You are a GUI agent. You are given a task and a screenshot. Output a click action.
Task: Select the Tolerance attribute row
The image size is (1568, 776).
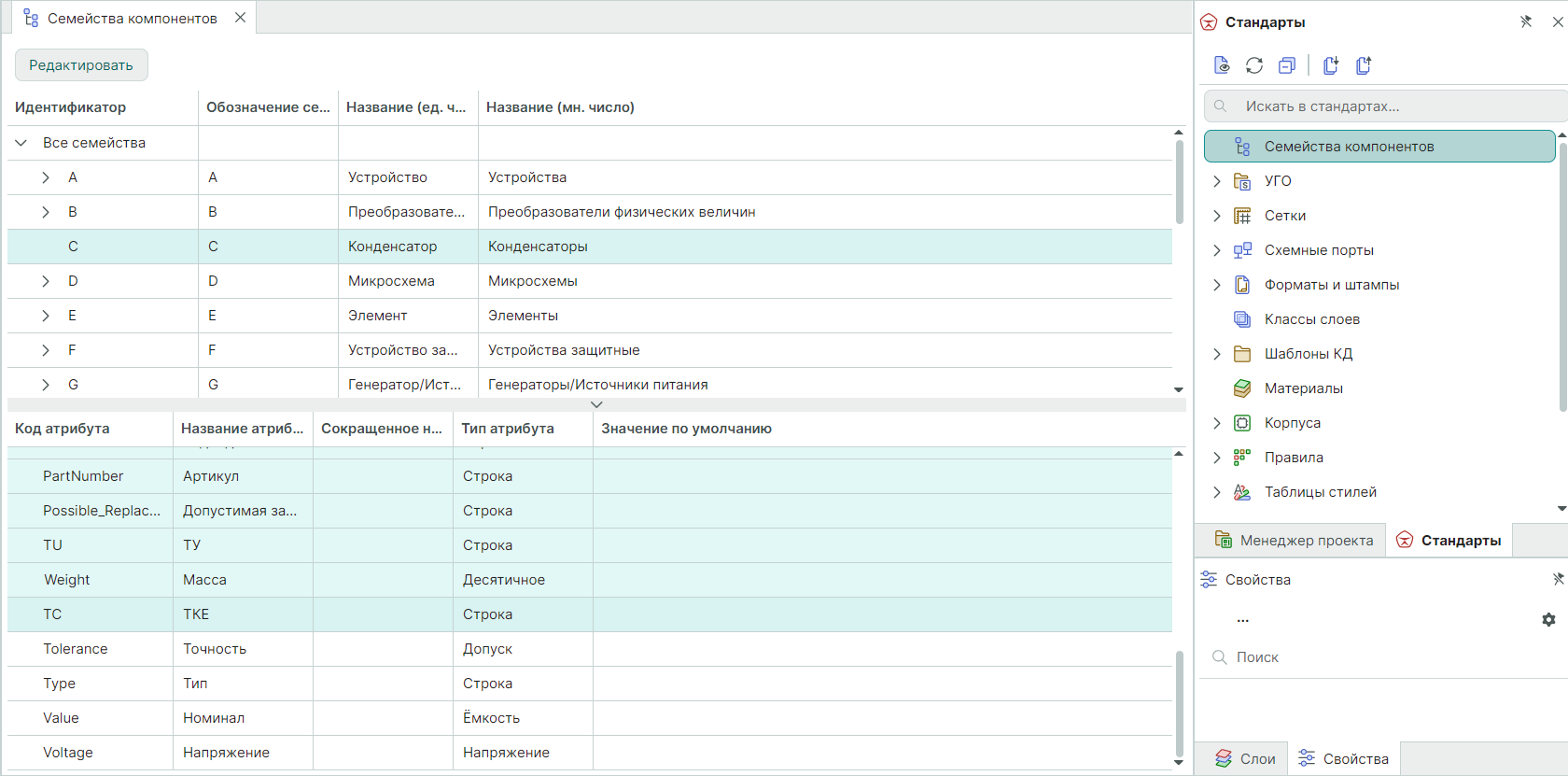pos(76,649)
